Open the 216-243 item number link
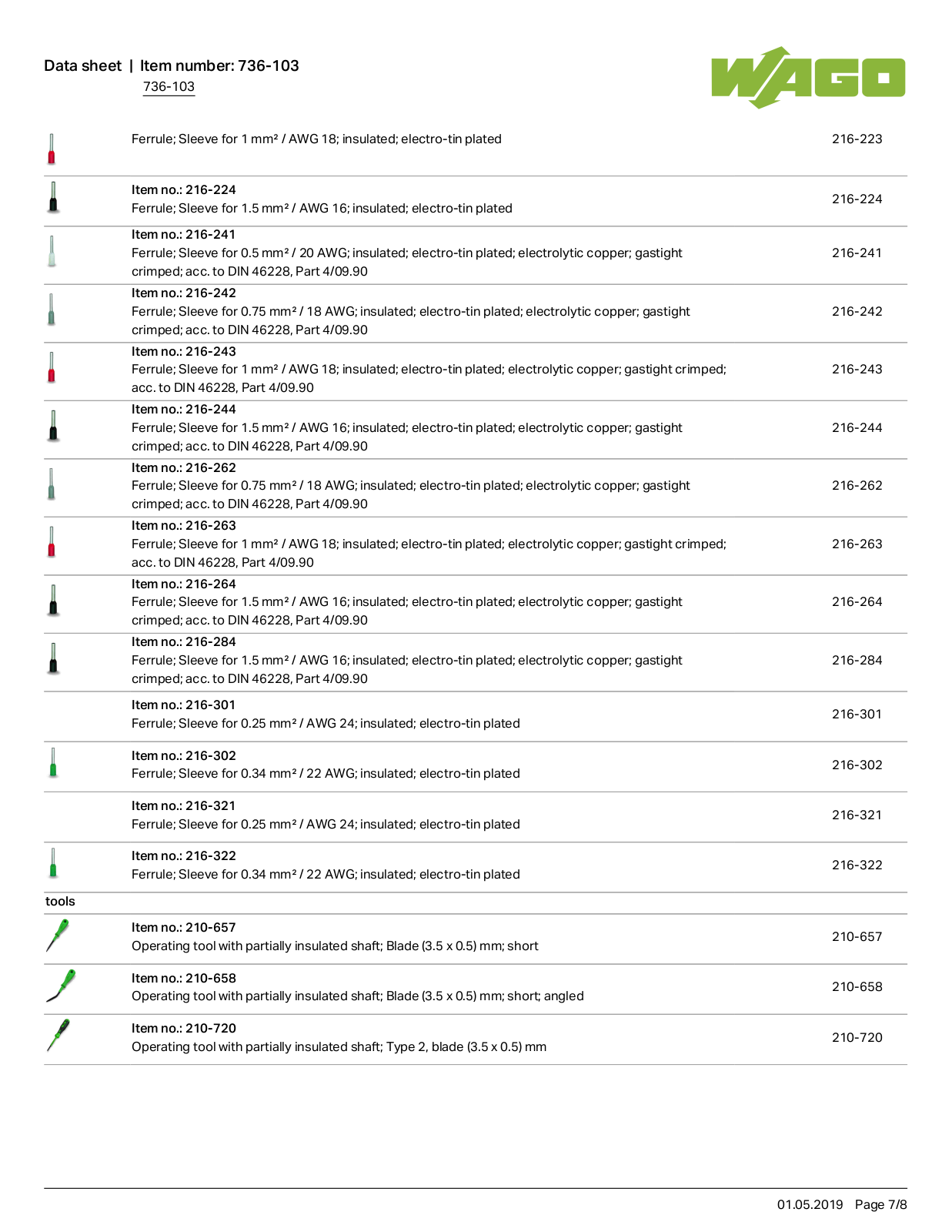Image resolution: width=952 pixels, height=1232 pixels. click(857, 370)
